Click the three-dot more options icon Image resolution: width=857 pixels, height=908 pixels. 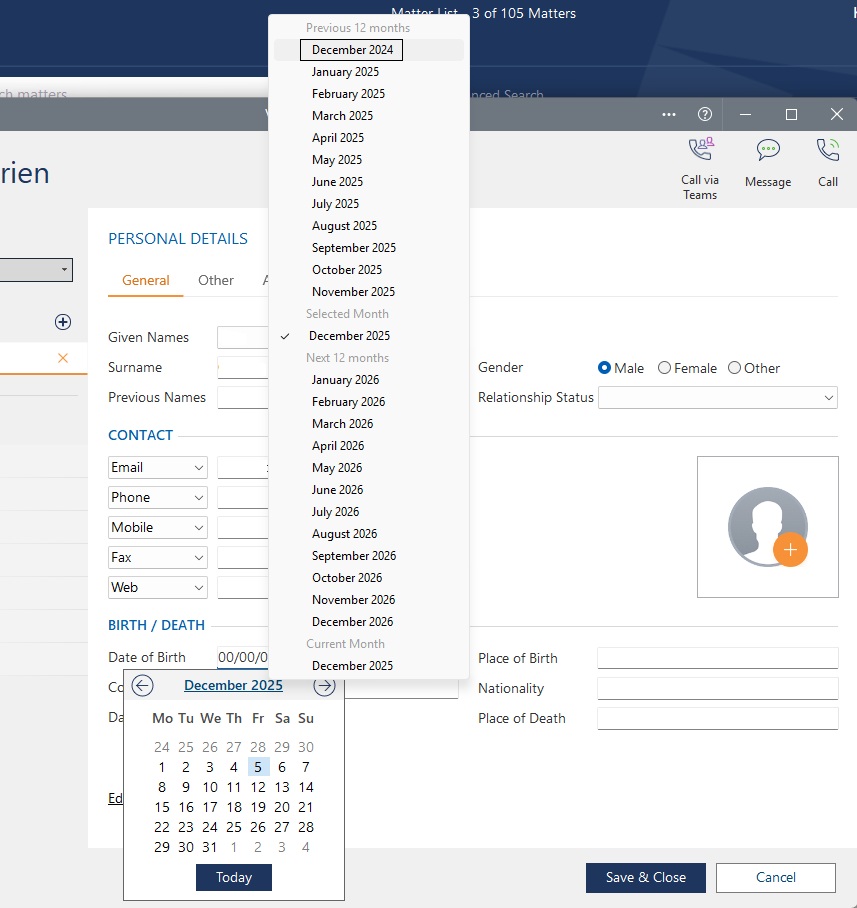[x=669, y=115]
